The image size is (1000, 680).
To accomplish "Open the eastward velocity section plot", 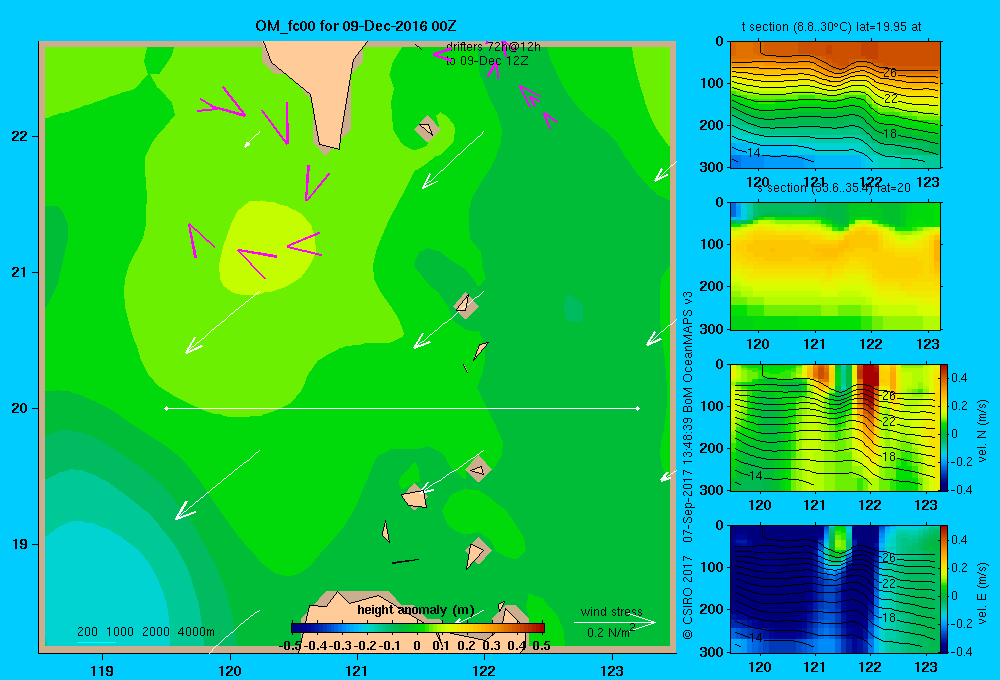I will click(835, 589).
